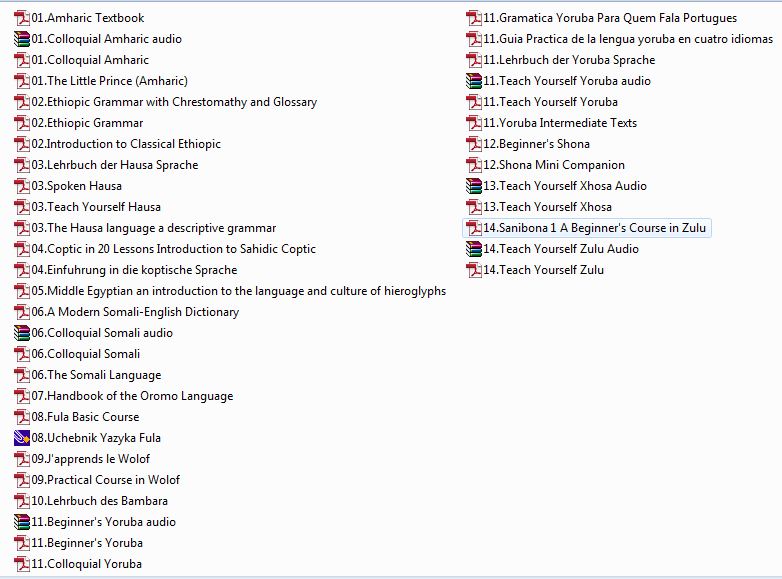Select the file Sanibona 1 A Beginner's Course in Zulu
The image size is (782, 579).
point(594,228)
